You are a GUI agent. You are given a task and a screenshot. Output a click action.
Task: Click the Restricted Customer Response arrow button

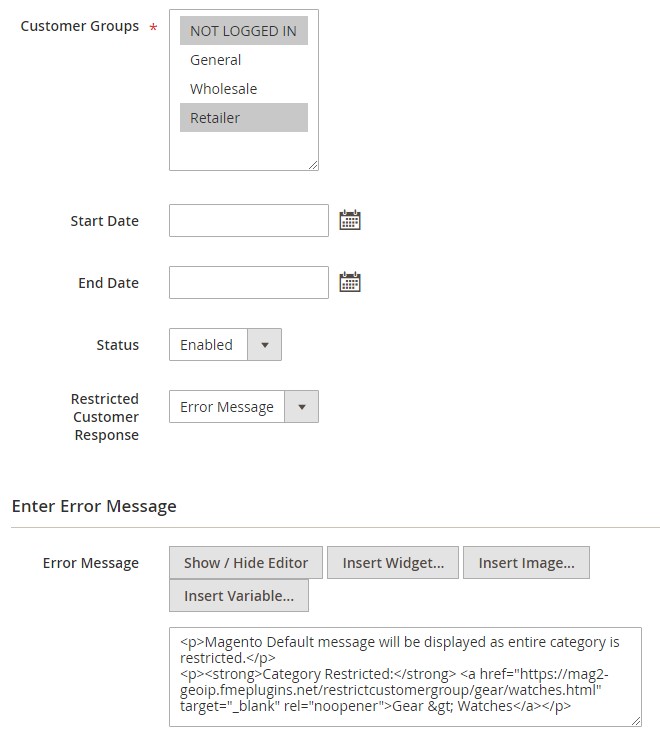[302, 407]
